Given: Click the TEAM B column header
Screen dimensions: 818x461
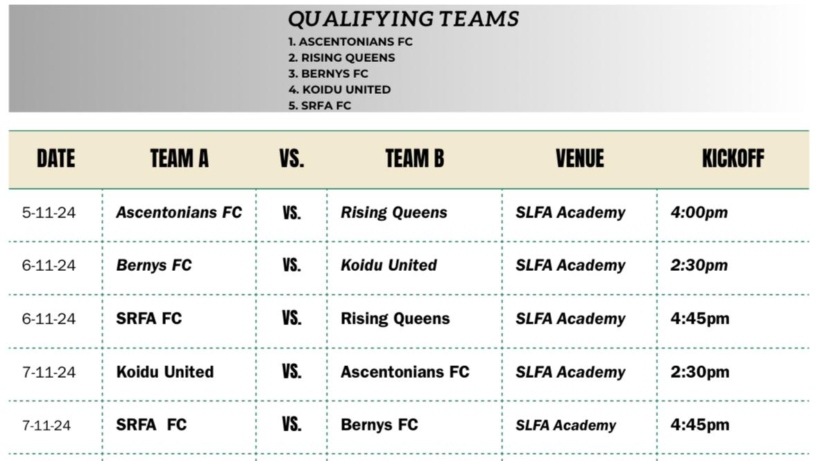Looking at the screenshot, I should [x=415, y=159].
